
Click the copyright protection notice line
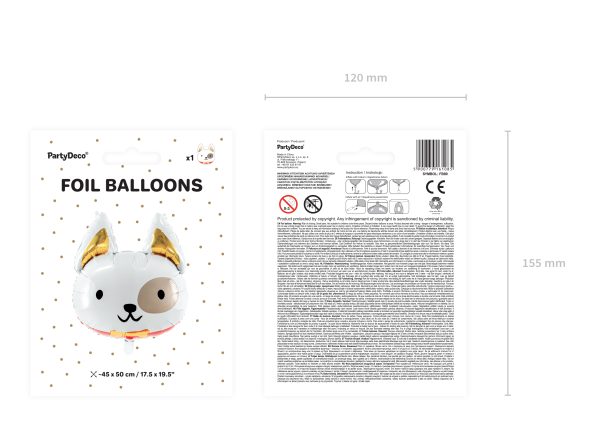365,219
